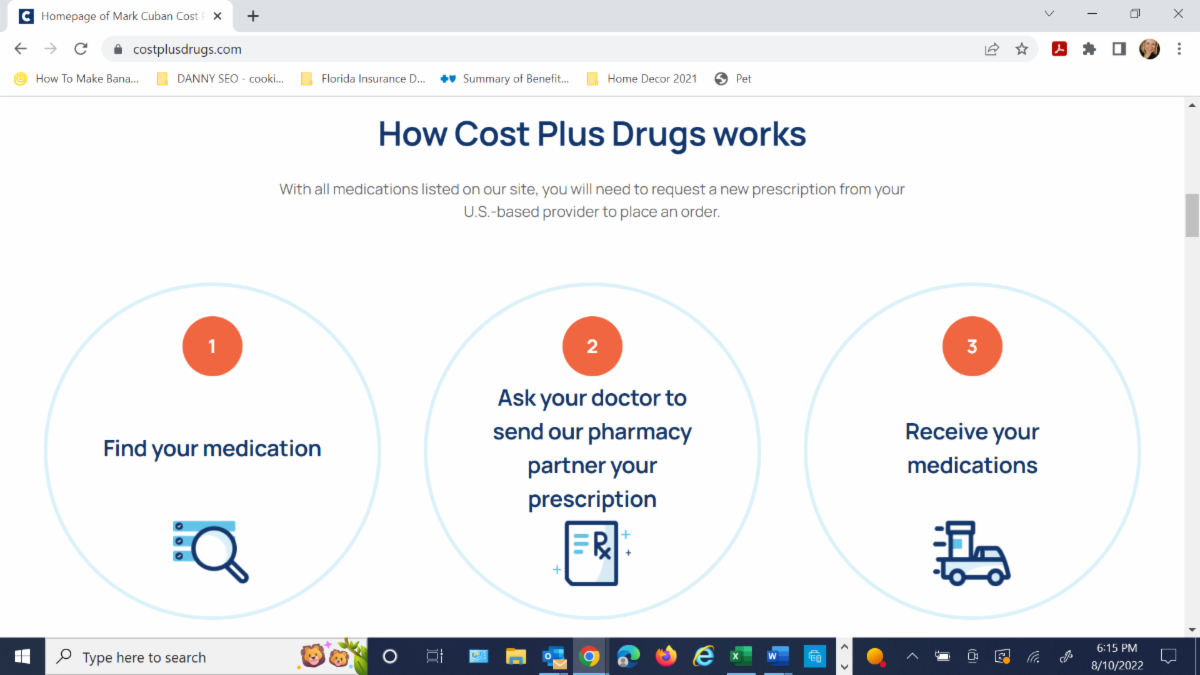Screen dimensions: 1200x675
Task: Bookmark this page with the star icon
Action: pos(1021,49)
